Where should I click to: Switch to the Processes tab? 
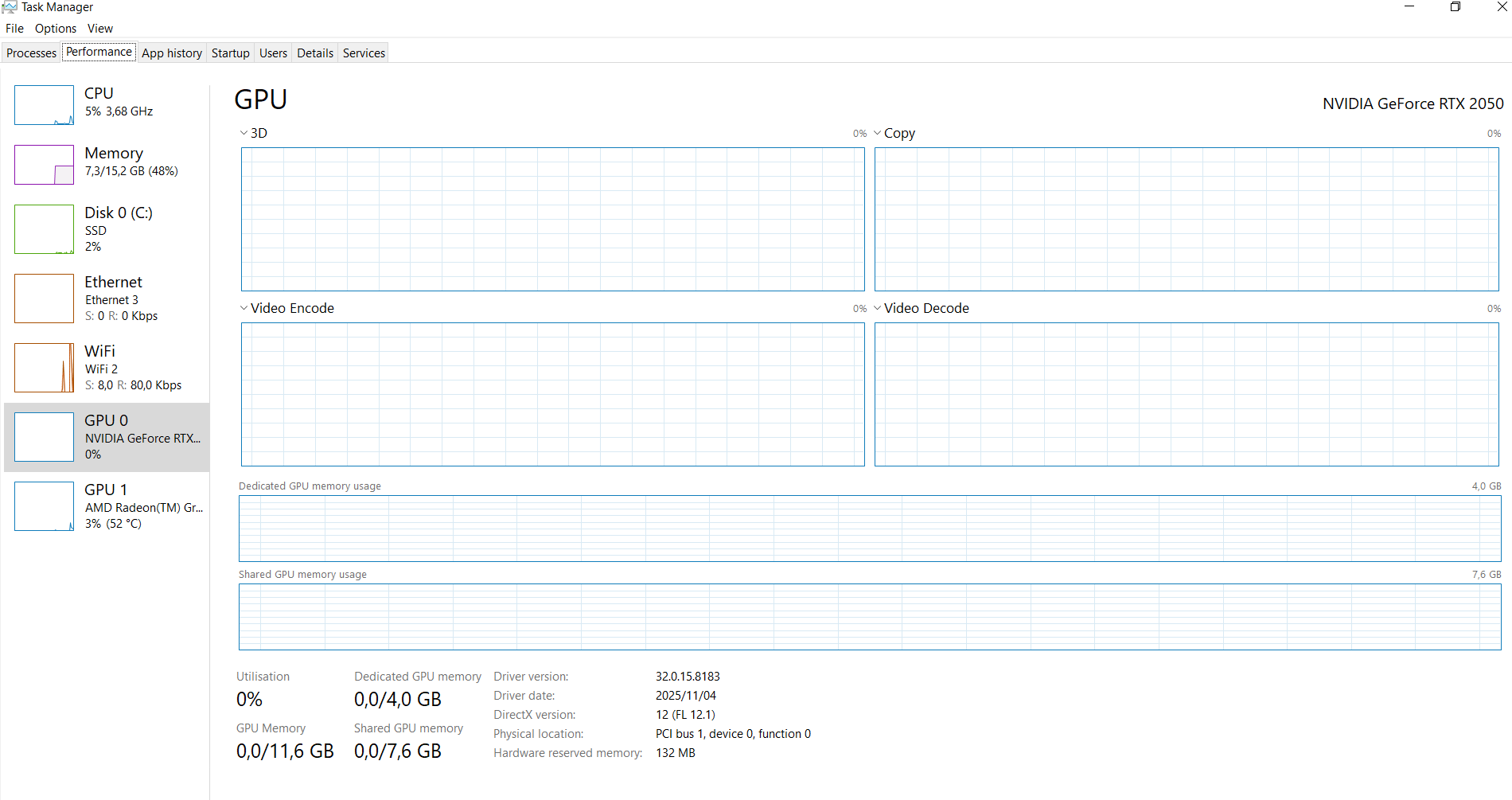[32, 53]
